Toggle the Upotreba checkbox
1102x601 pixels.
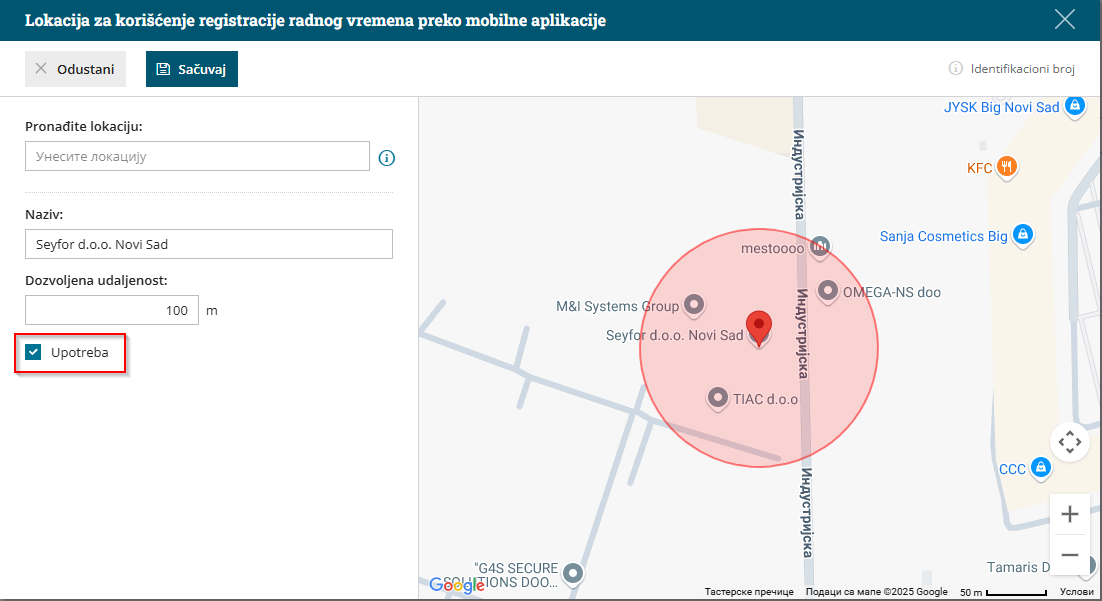(x=33, y=352)
